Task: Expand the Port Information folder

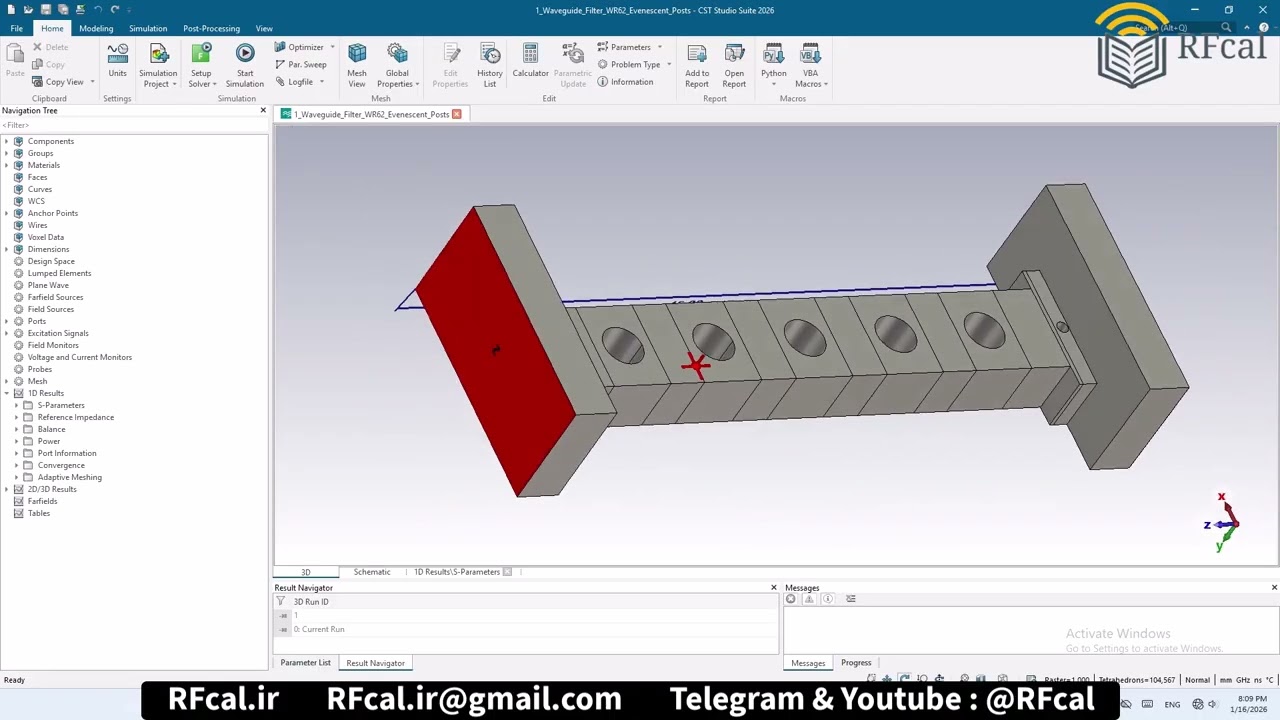Action: pyautogui.click(x=16, y=453)
